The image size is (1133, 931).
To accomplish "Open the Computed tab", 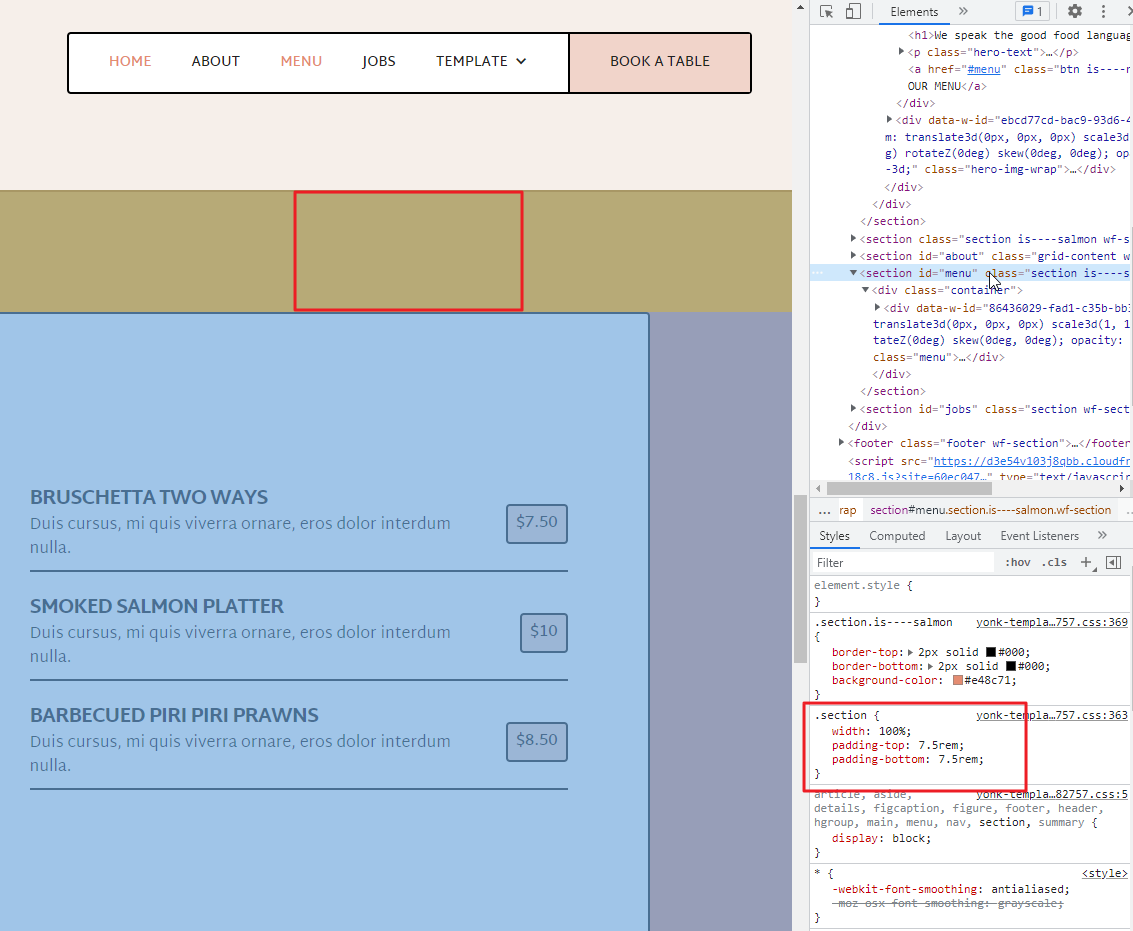I will click(897, 536).
